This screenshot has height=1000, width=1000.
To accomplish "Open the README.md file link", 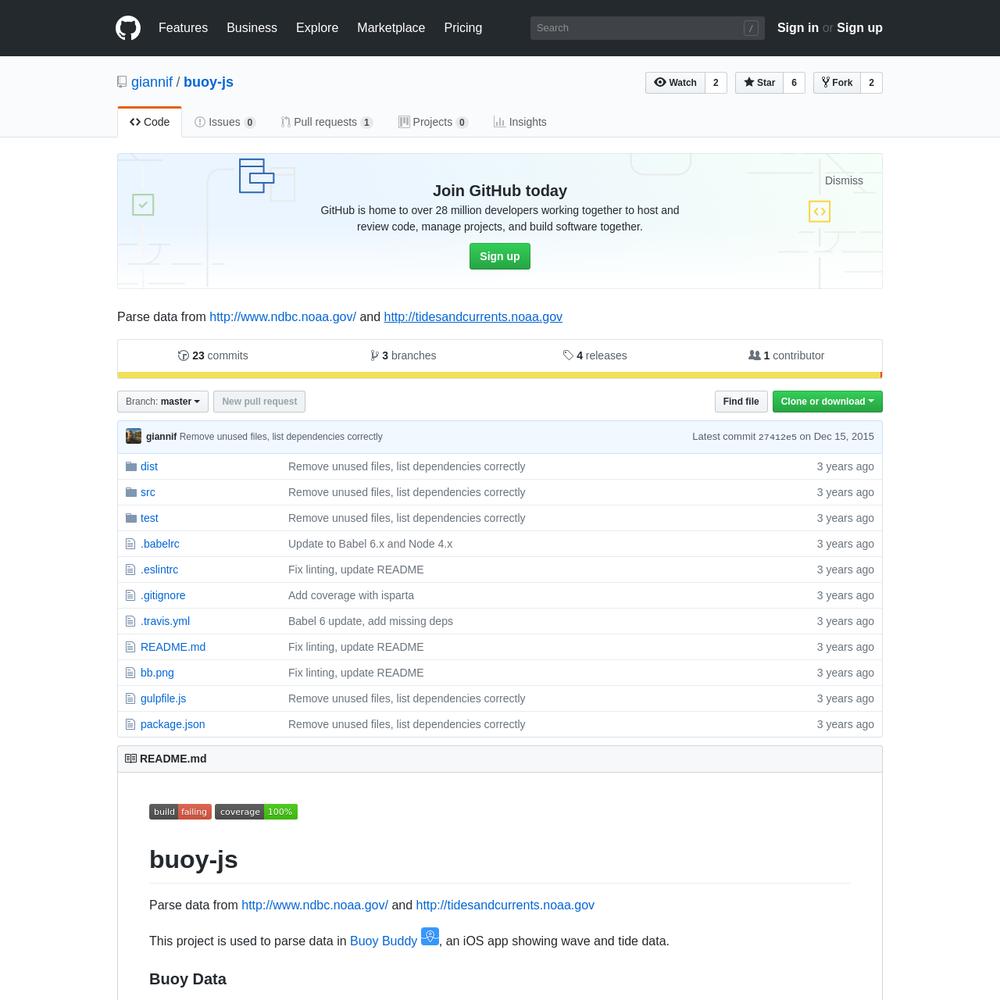I will pos(173,647).
